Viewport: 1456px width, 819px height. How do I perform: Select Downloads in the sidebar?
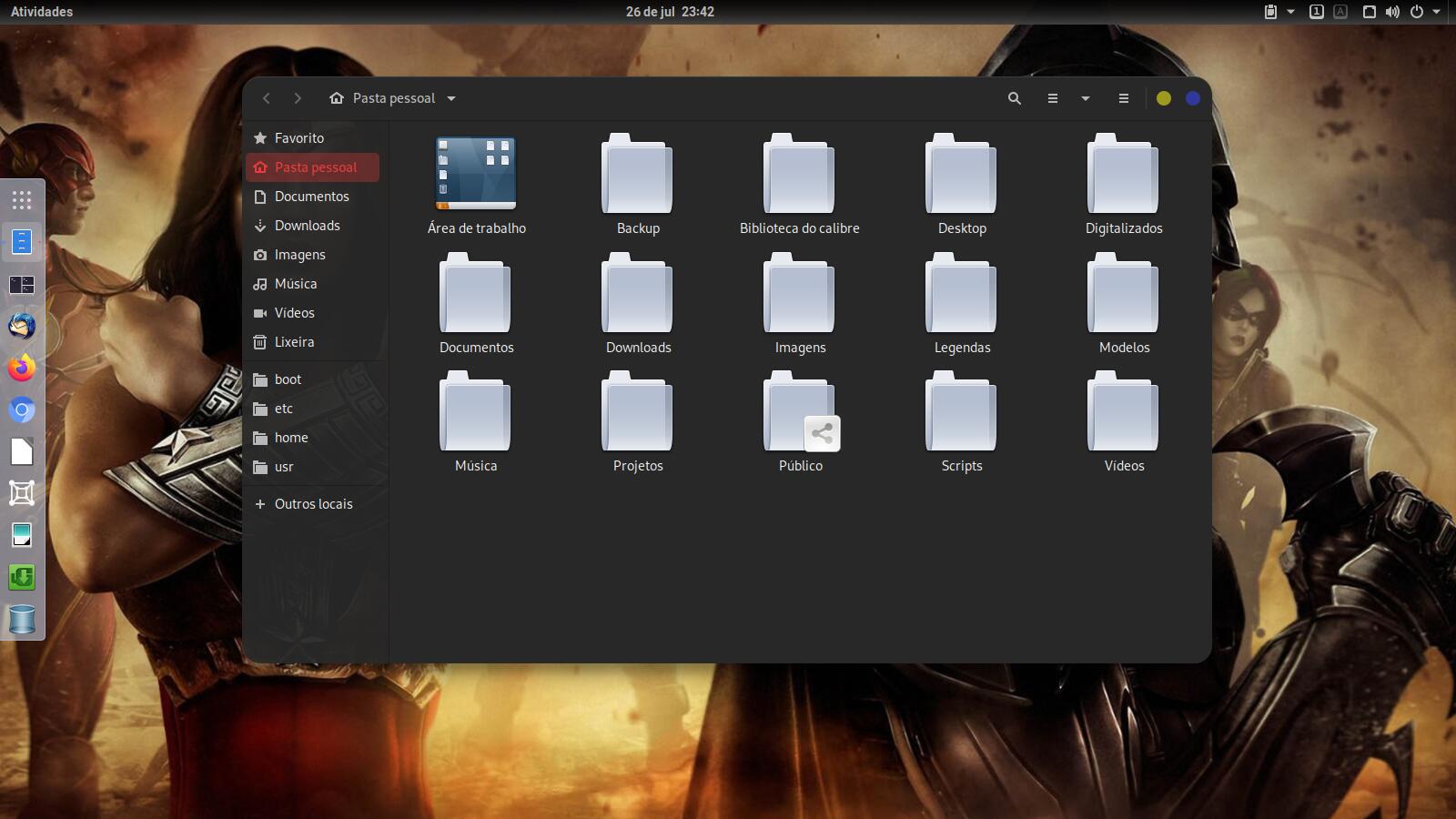click(307, 226)
